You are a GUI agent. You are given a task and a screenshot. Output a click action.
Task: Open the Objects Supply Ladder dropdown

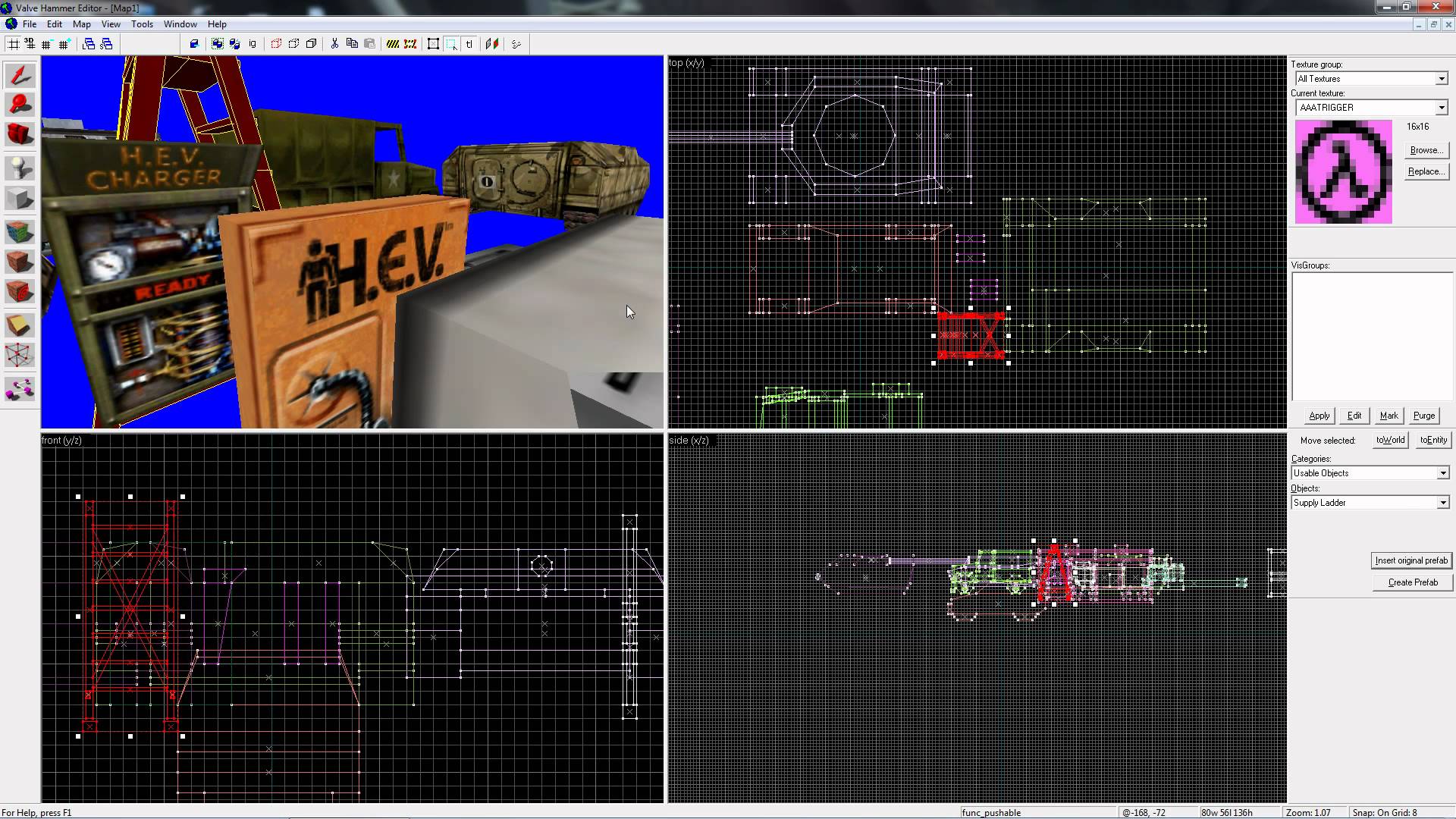tap(1442, 503)
